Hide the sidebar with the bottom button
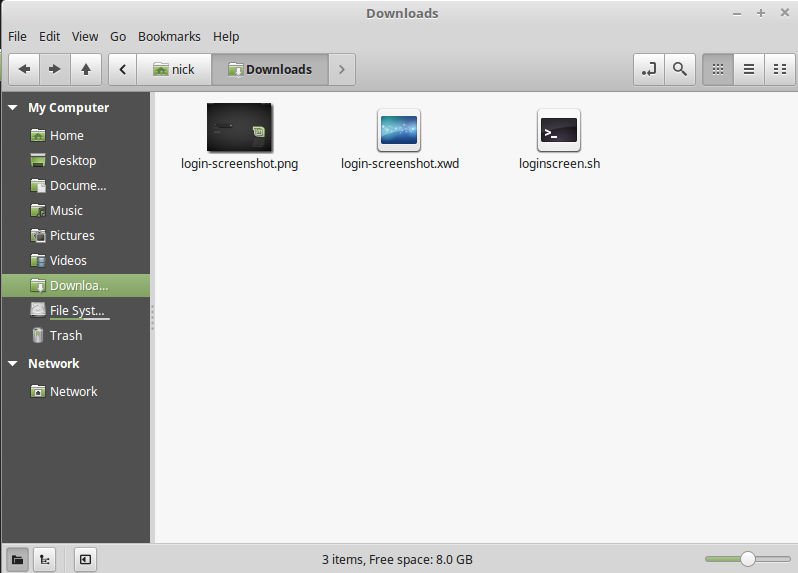798x573 pixels. [85, 560]
